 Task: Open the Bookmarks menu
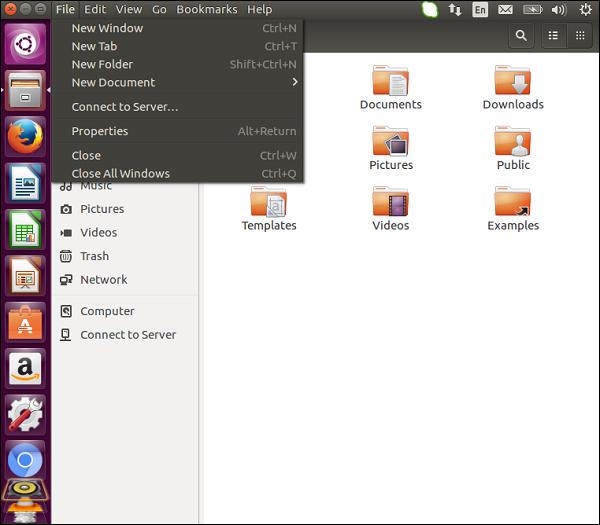pos(207,9)
